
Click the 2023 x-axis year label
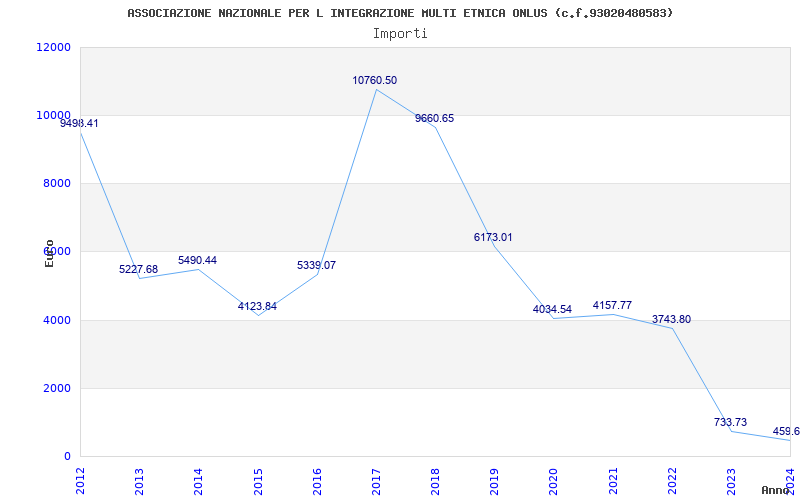tap(732, 481)
